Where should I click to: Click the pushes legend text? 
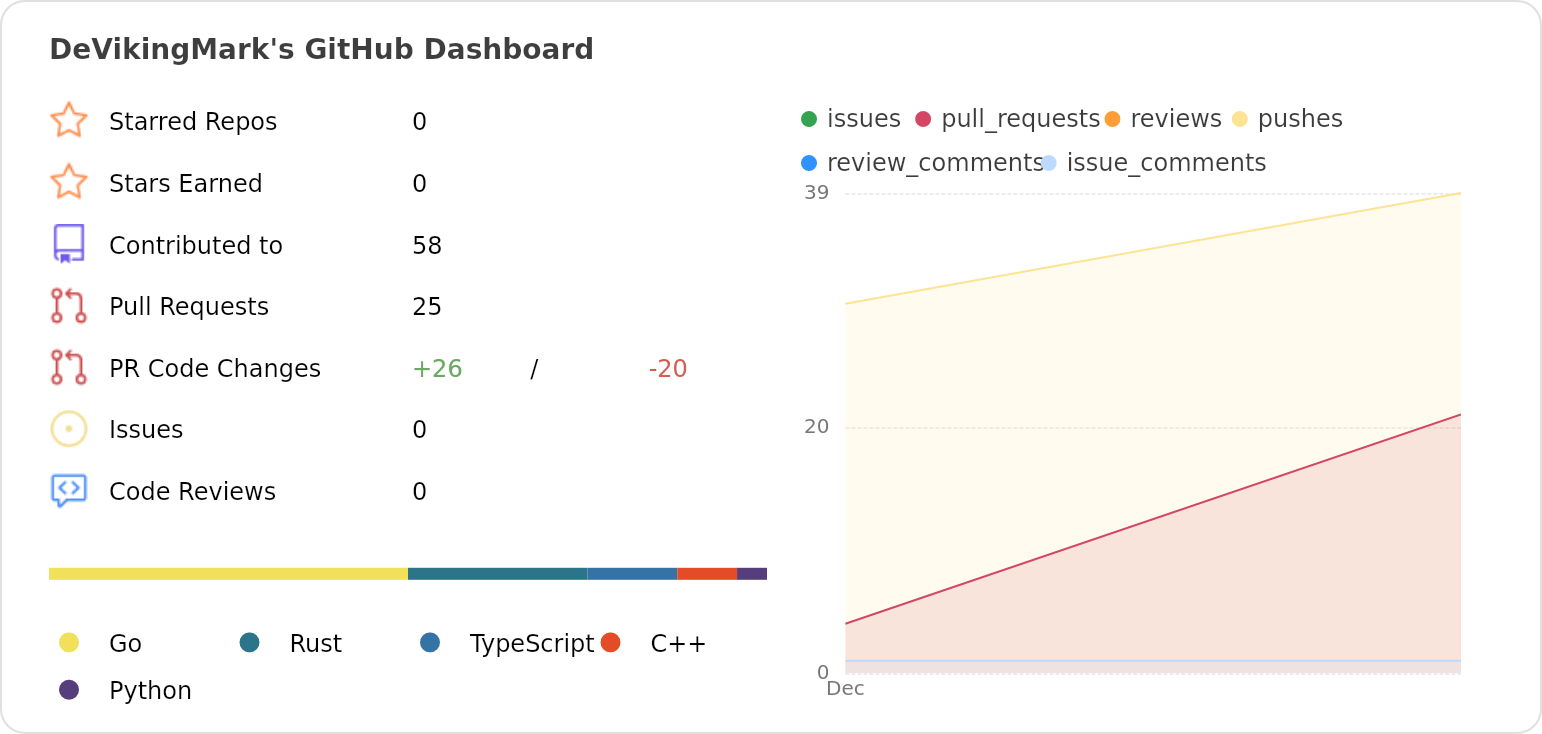tap(1300, 119)
